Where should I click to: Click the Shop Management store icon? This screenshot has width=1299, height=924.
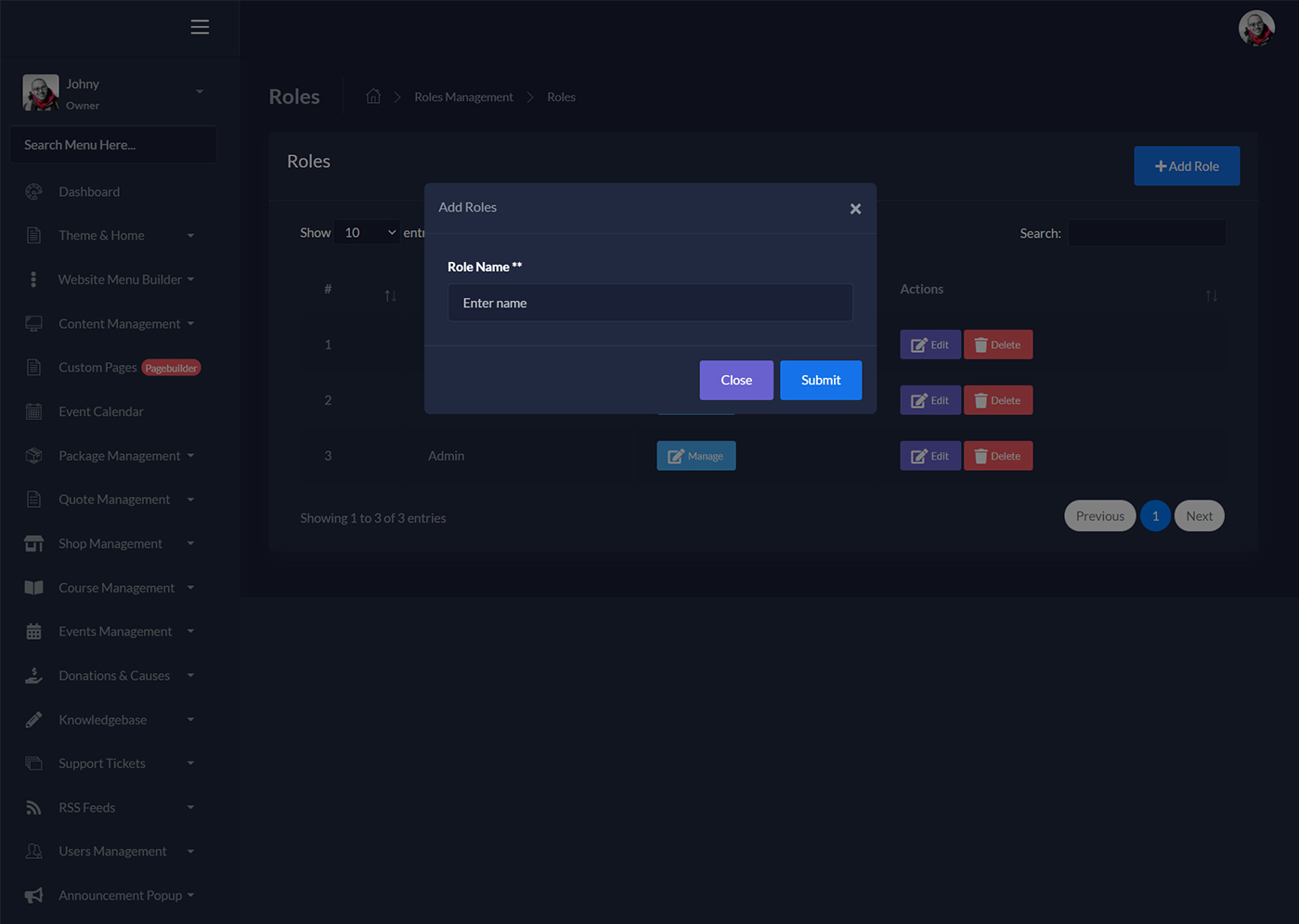click(x=34, y=544)
